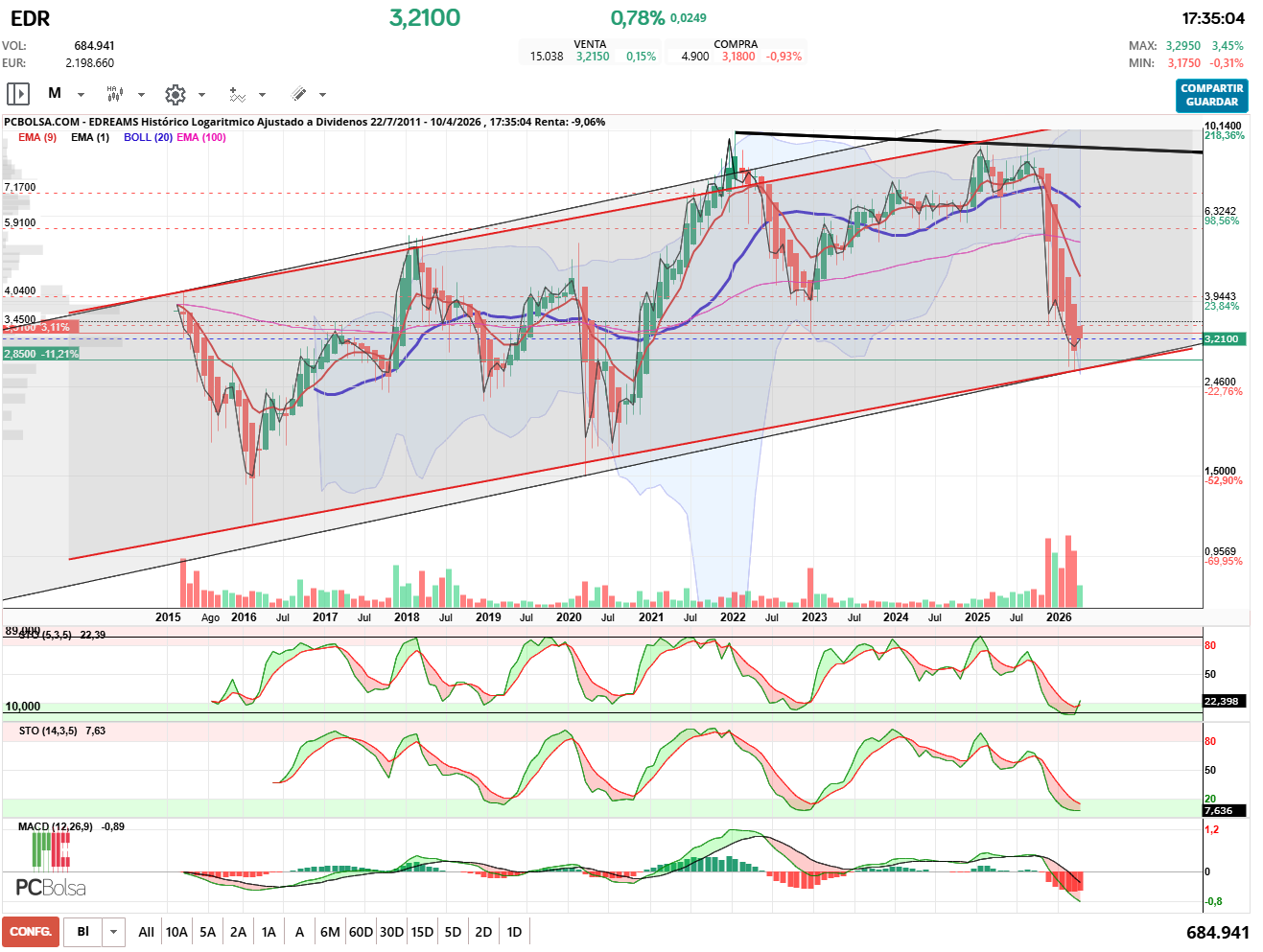This screenshot has height=952, width=1263.
Task: Click the chart title PCBOLSA.COM - EDREAMS
Action: click(71, 122)
